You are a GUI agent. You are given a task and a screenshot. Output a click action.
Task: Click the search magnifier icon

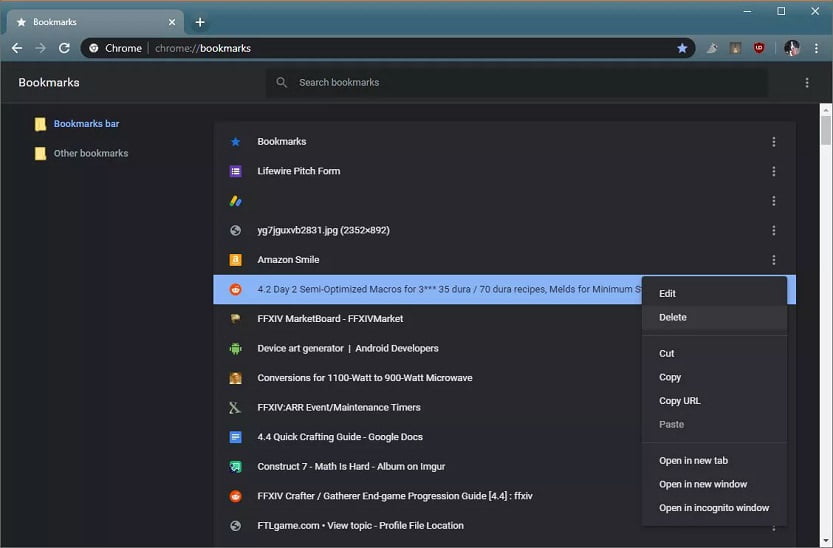click(282, 82)
